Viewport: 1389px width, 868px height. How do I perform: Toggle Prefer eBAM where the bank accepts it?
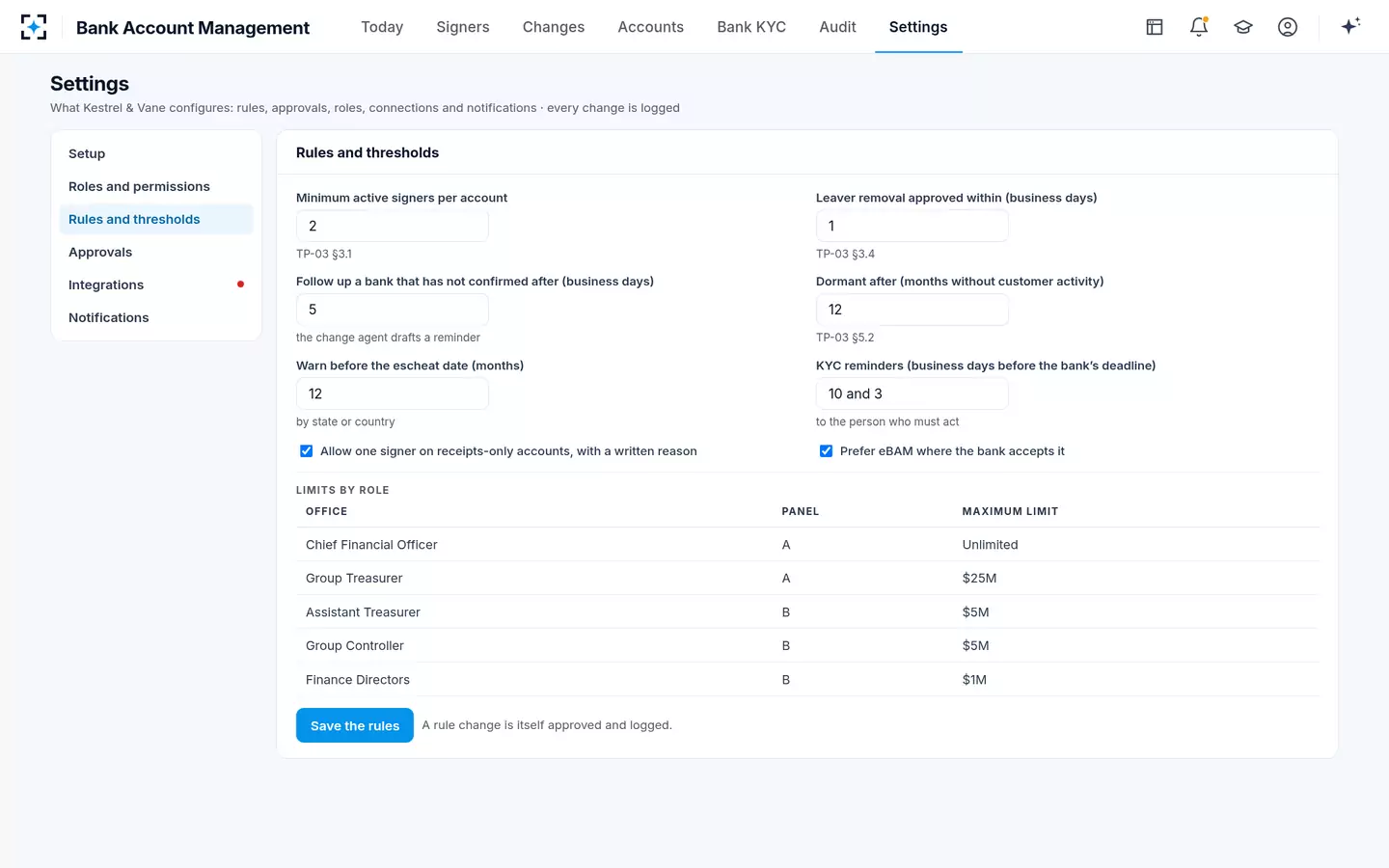pyautogui.click(x=826, y=451)
